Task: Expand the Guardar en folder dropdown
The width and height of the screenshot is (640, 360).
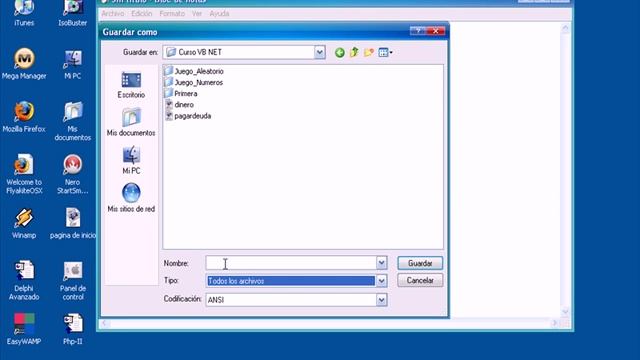Action: tap(320, 52)
